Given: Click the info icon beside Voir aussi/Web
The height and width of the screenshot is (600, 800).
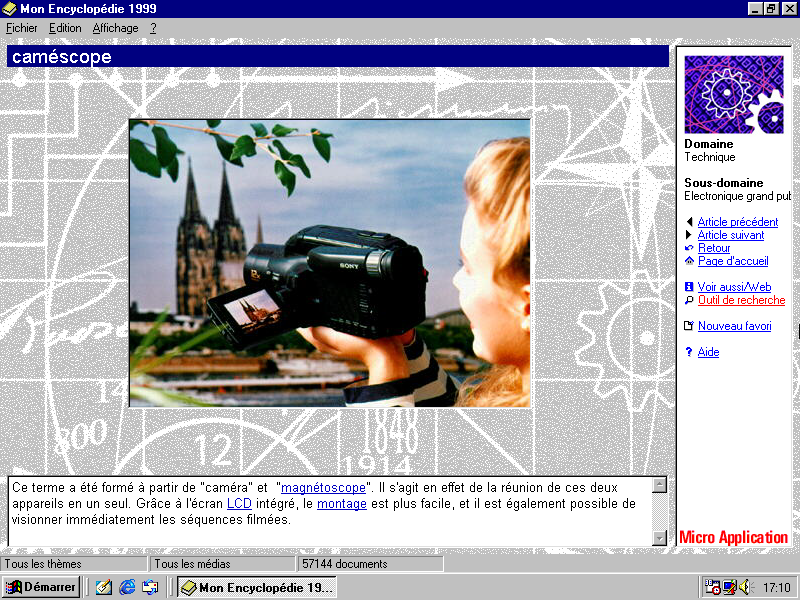Looking at the screenshot, I should click(689, 287).
